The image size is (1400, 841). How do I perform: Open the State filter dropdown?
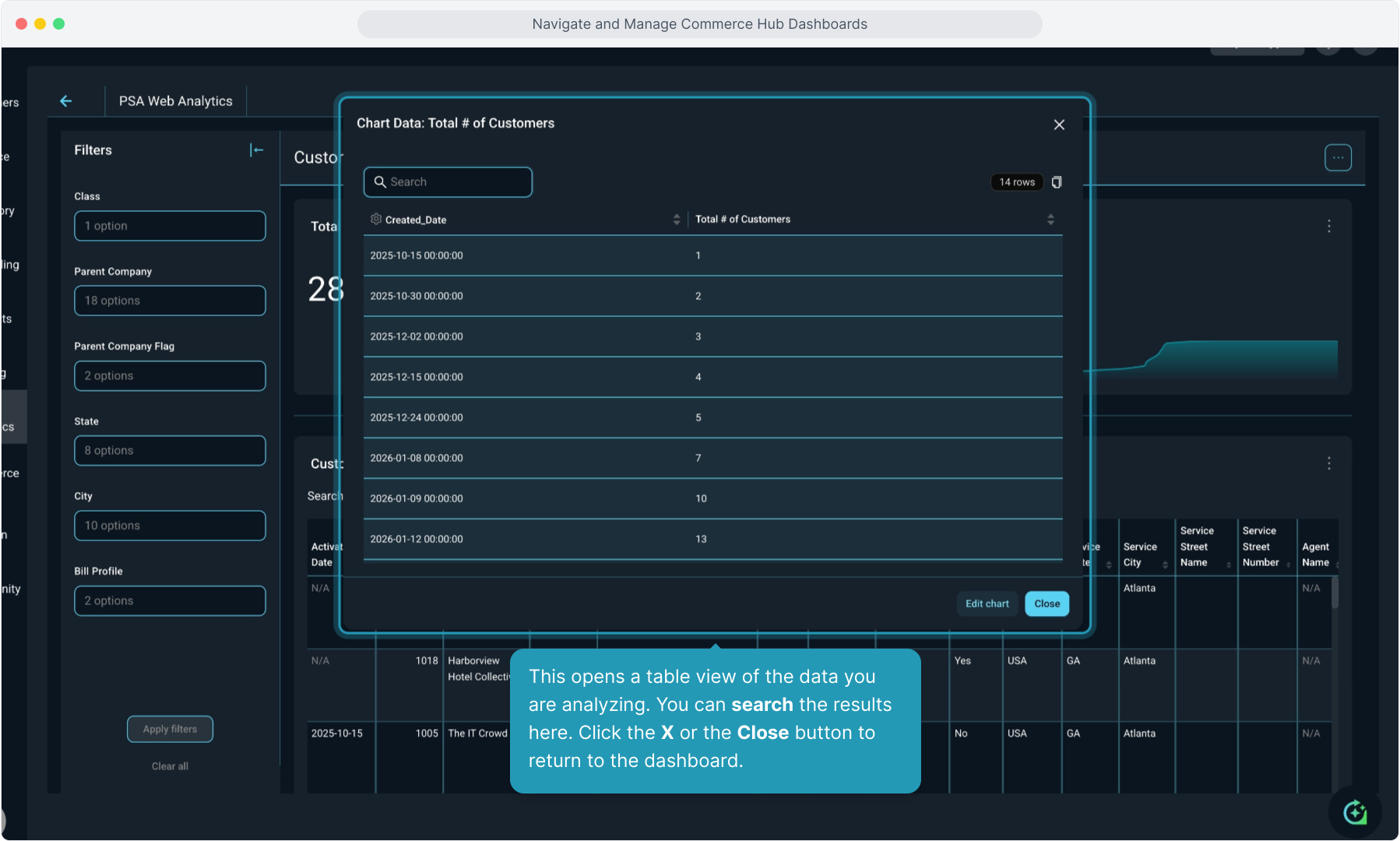pos(170,451)
